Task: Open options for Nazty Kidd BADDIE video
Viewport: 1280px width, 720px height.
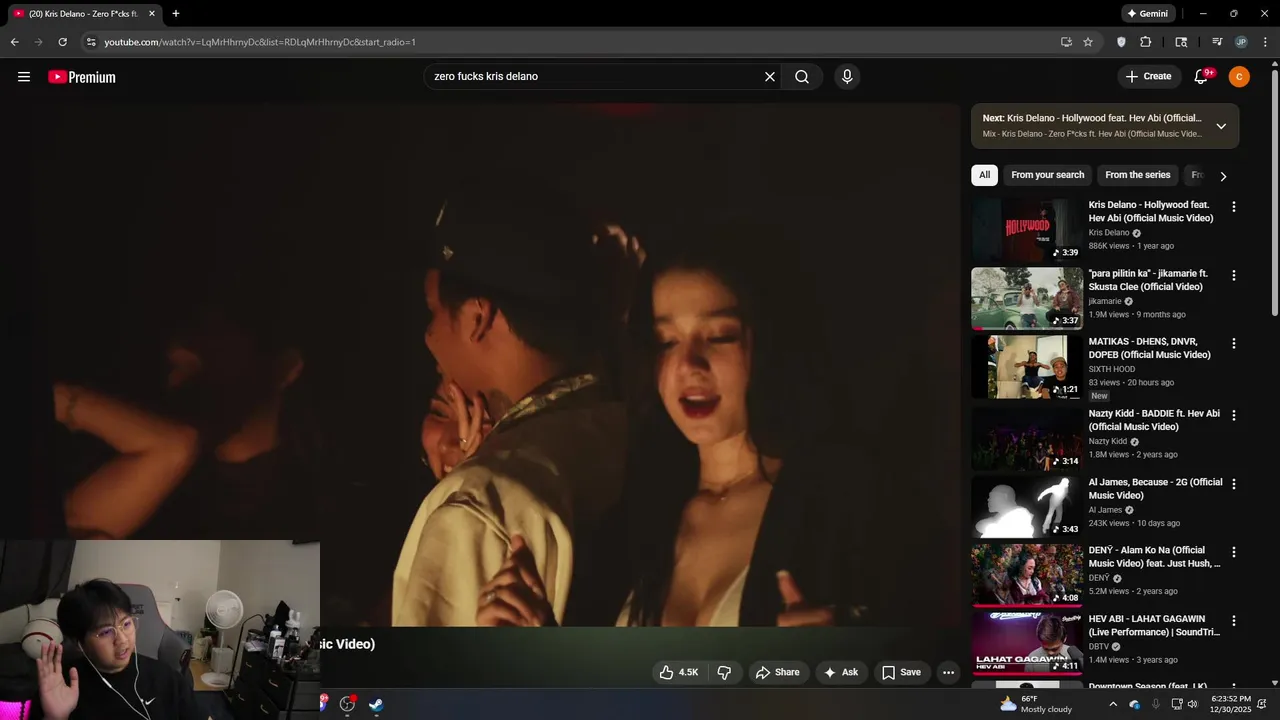Action: pos(1234,415)
